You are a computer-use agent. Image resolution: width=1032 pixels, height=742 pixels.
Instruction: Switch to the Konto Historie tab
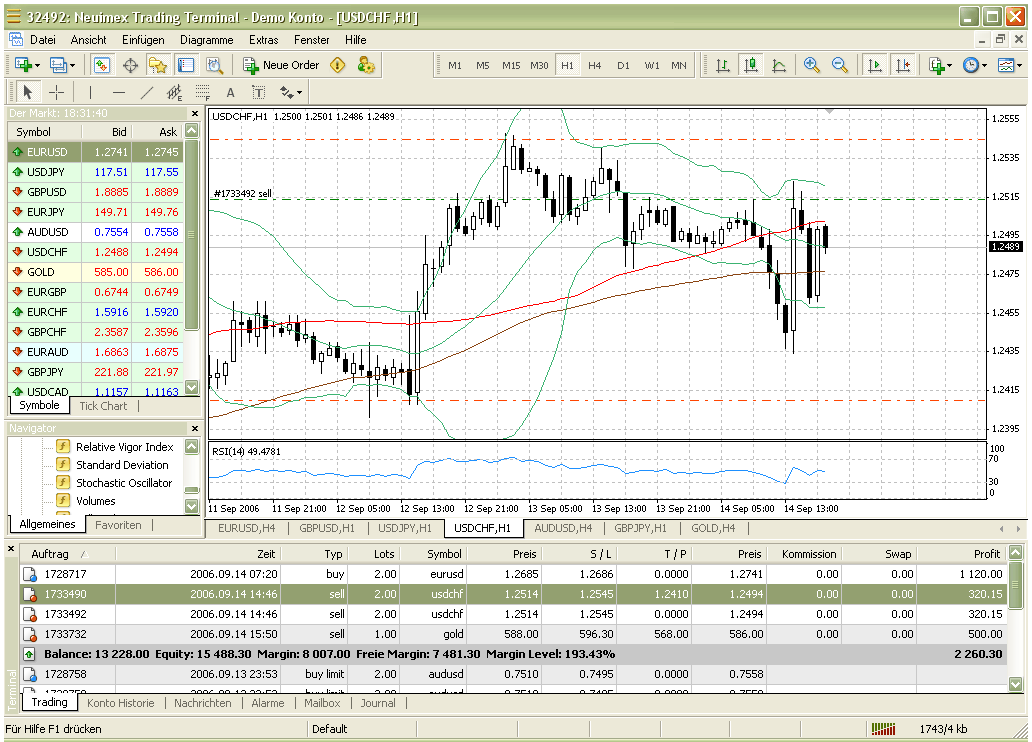[x=120, y=703]
